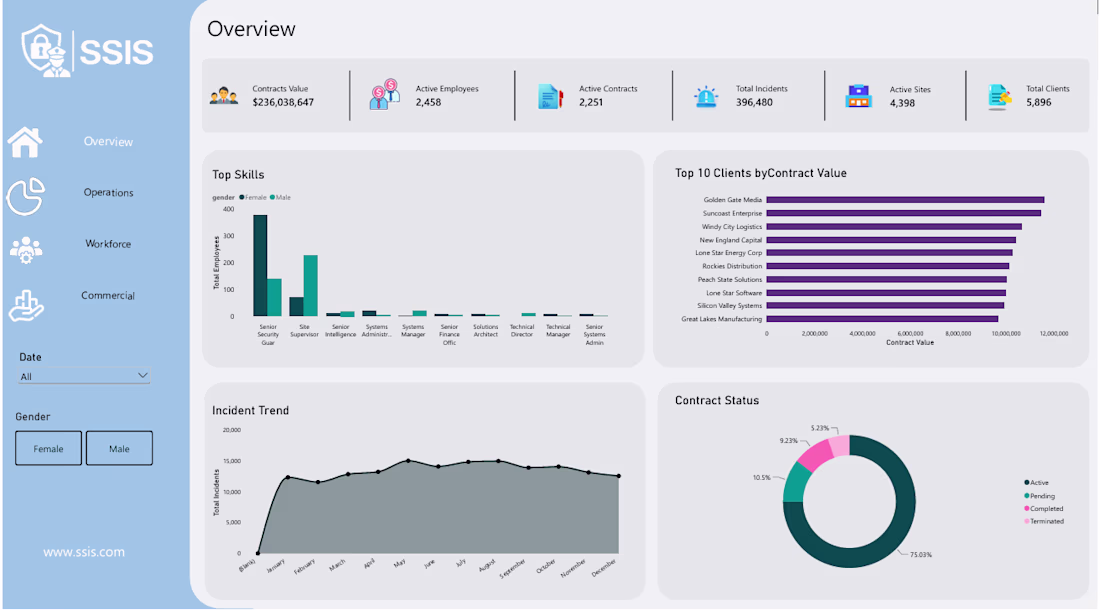This screenshot has width=1100, height=610.
Task: Click the New England Capital bar
Action: (x=891, y=240)
